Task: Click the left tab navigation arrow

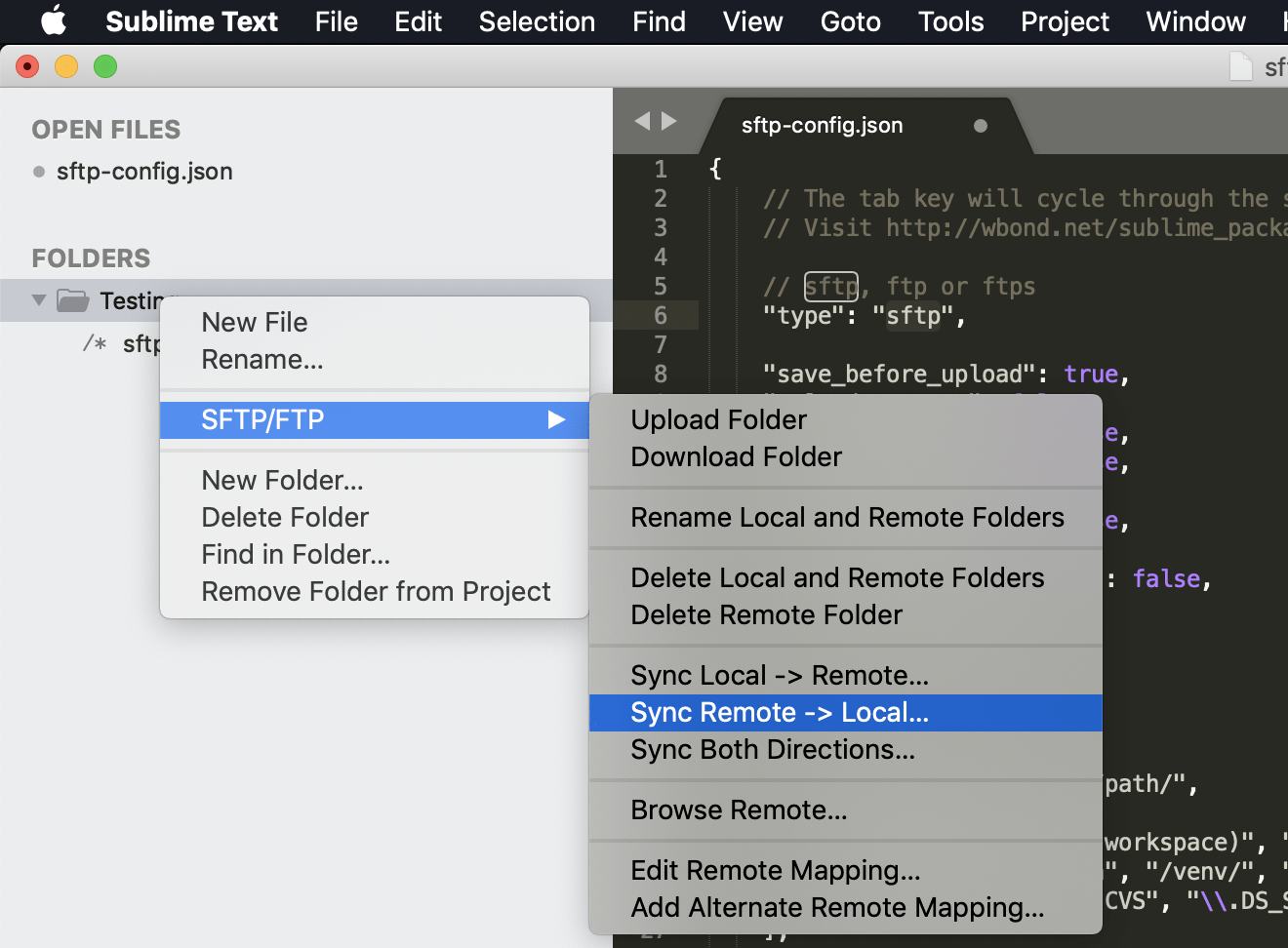Action: (642, 121)
